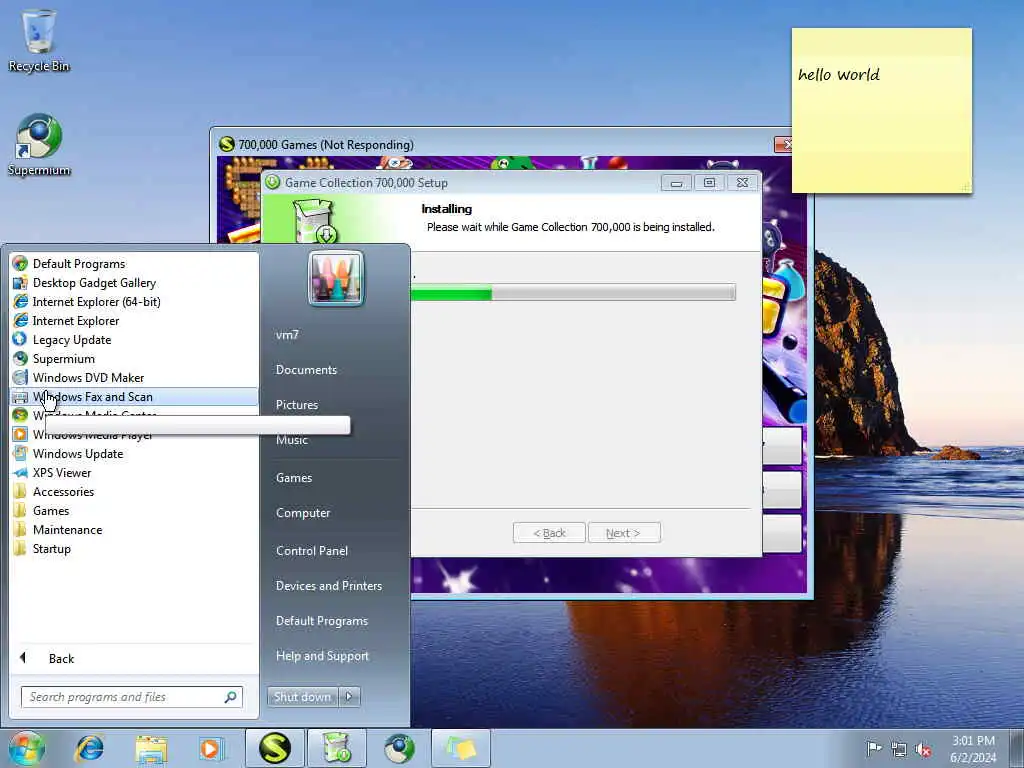
Task: Expand the Startup folder
Action: click(x=134, y=549)
